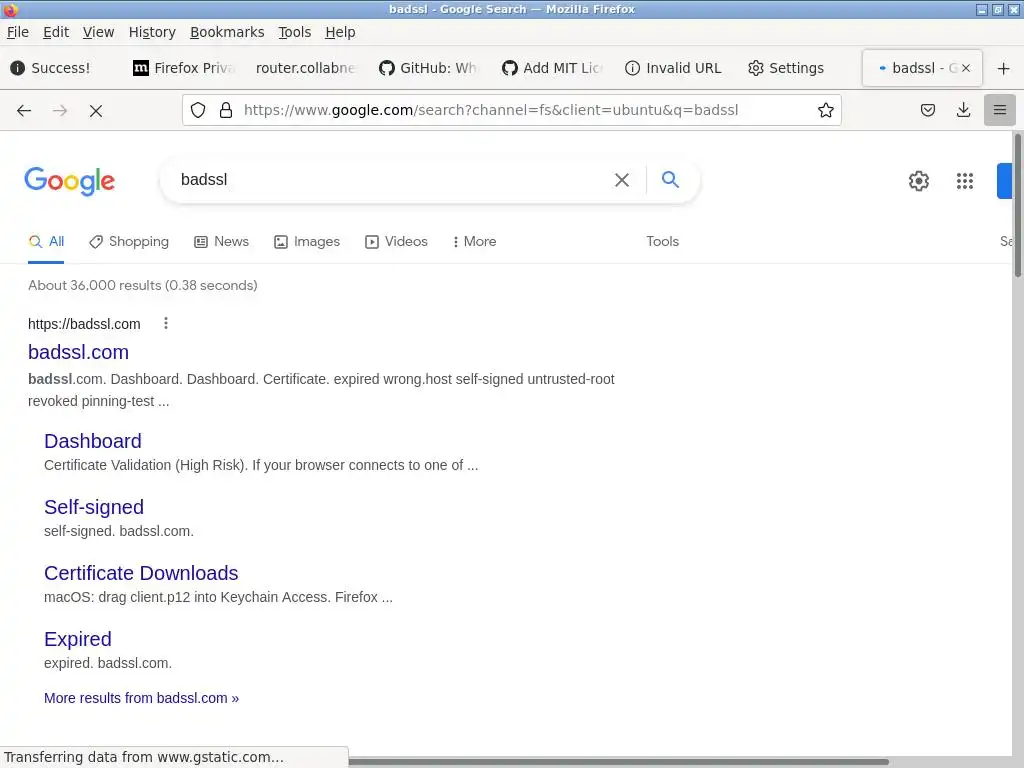The image size is (1024, 768).
Task: Open the Downloads panel
Action: tap(963, 110)
